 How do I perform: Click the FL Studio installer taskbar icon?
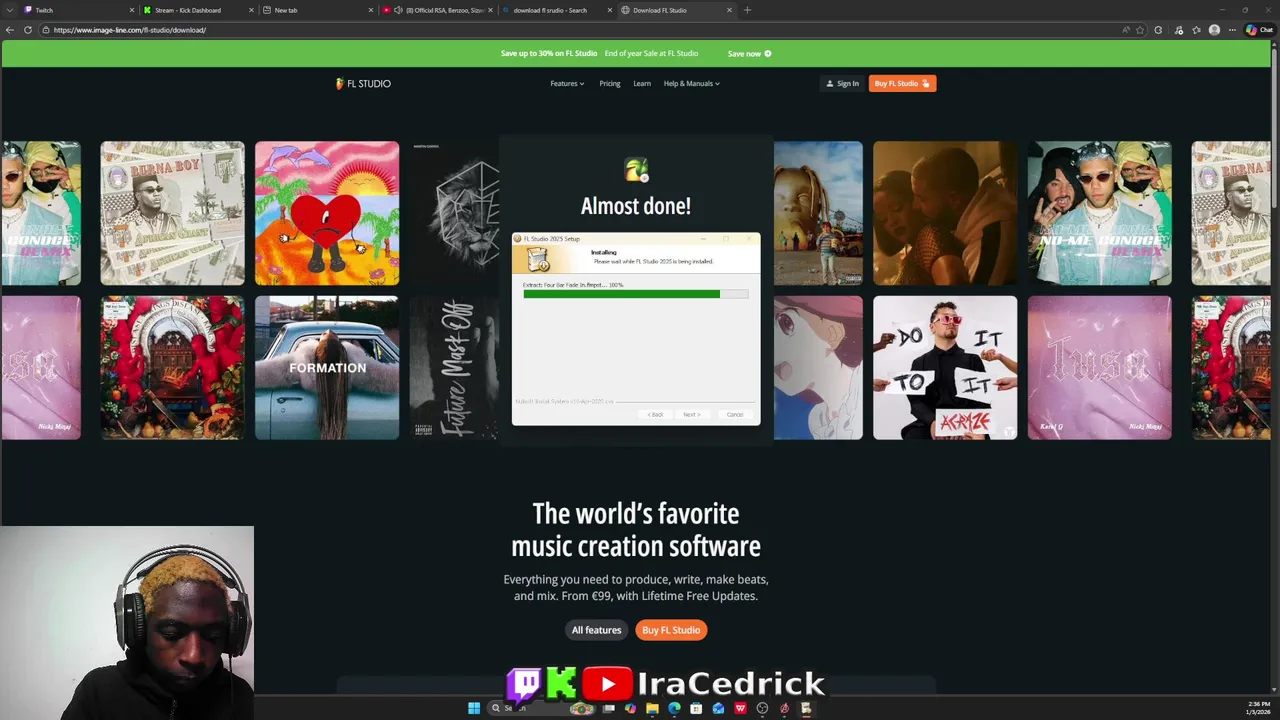tap(806, 708)
